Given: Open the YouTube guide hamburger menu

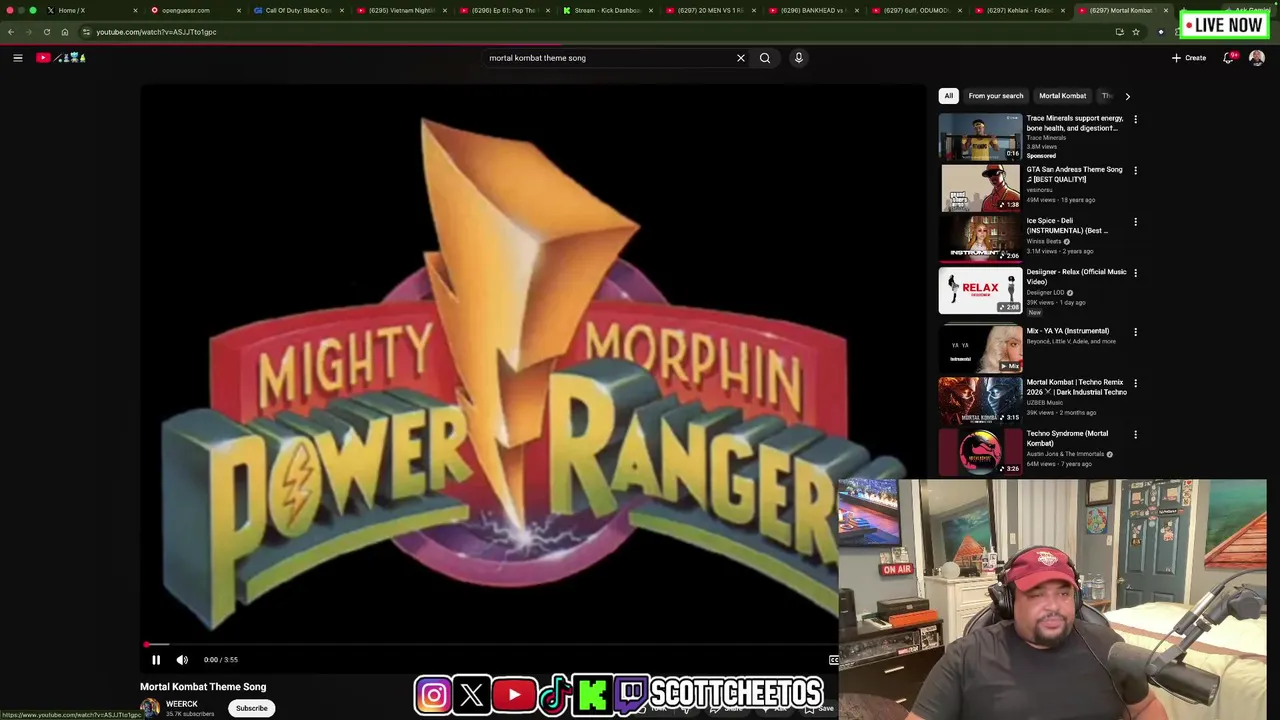Looking at the screenshot, I should pos(18,58).
